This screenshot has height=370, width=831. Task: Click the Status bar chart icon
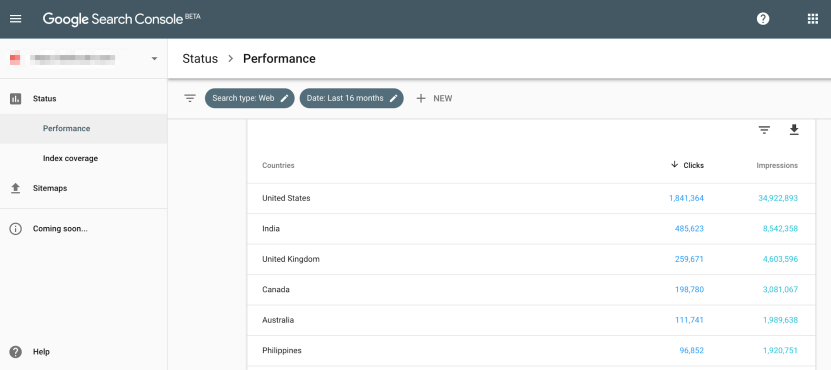(15, 99)
